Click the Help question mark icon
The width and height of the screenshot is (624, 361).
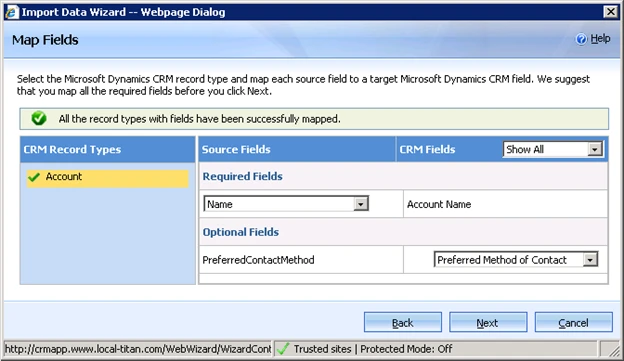pyautogui.click(x=581, y=39)
